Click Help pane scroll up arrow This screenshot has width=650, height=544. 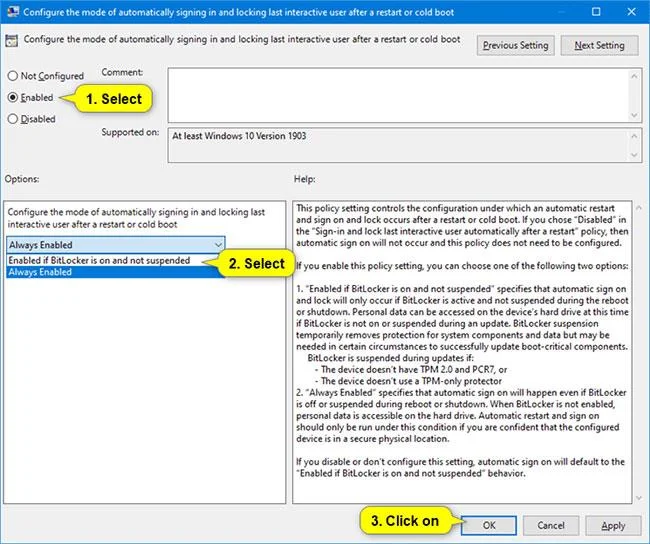click(x=639, y=207)
